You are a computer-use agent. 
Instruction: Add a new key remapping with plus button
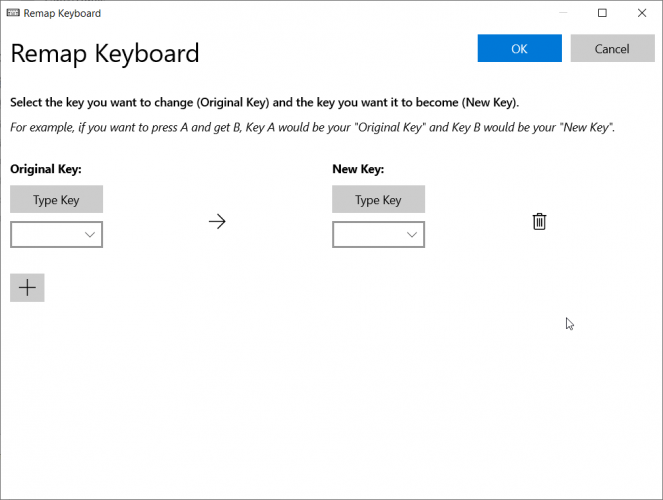(27, 287)
